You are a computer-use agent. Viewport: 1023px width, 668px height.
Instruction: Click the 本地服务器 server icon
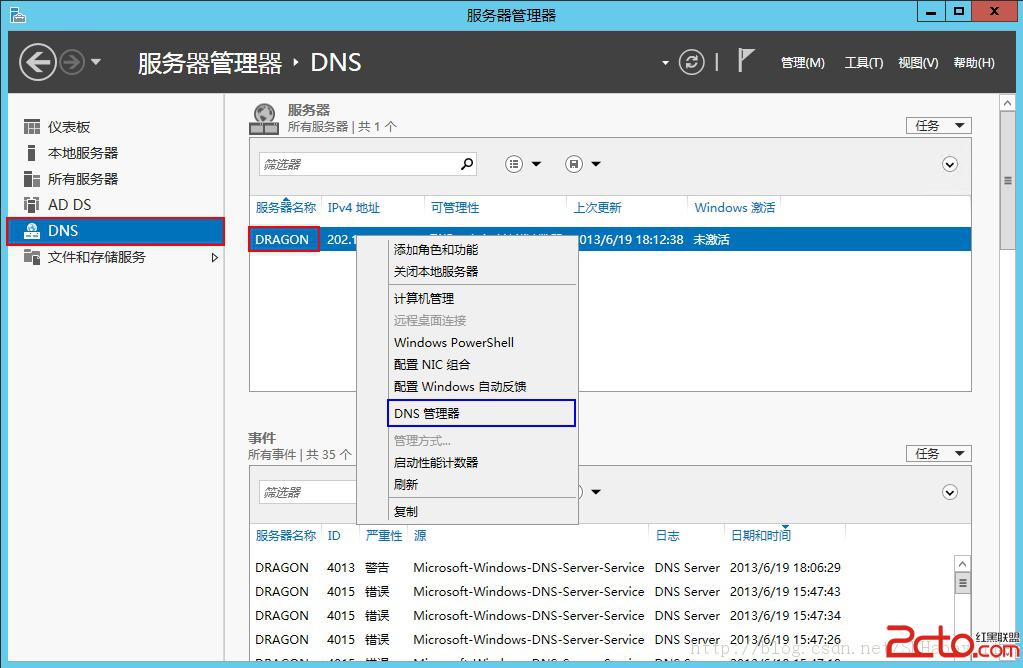31,153
